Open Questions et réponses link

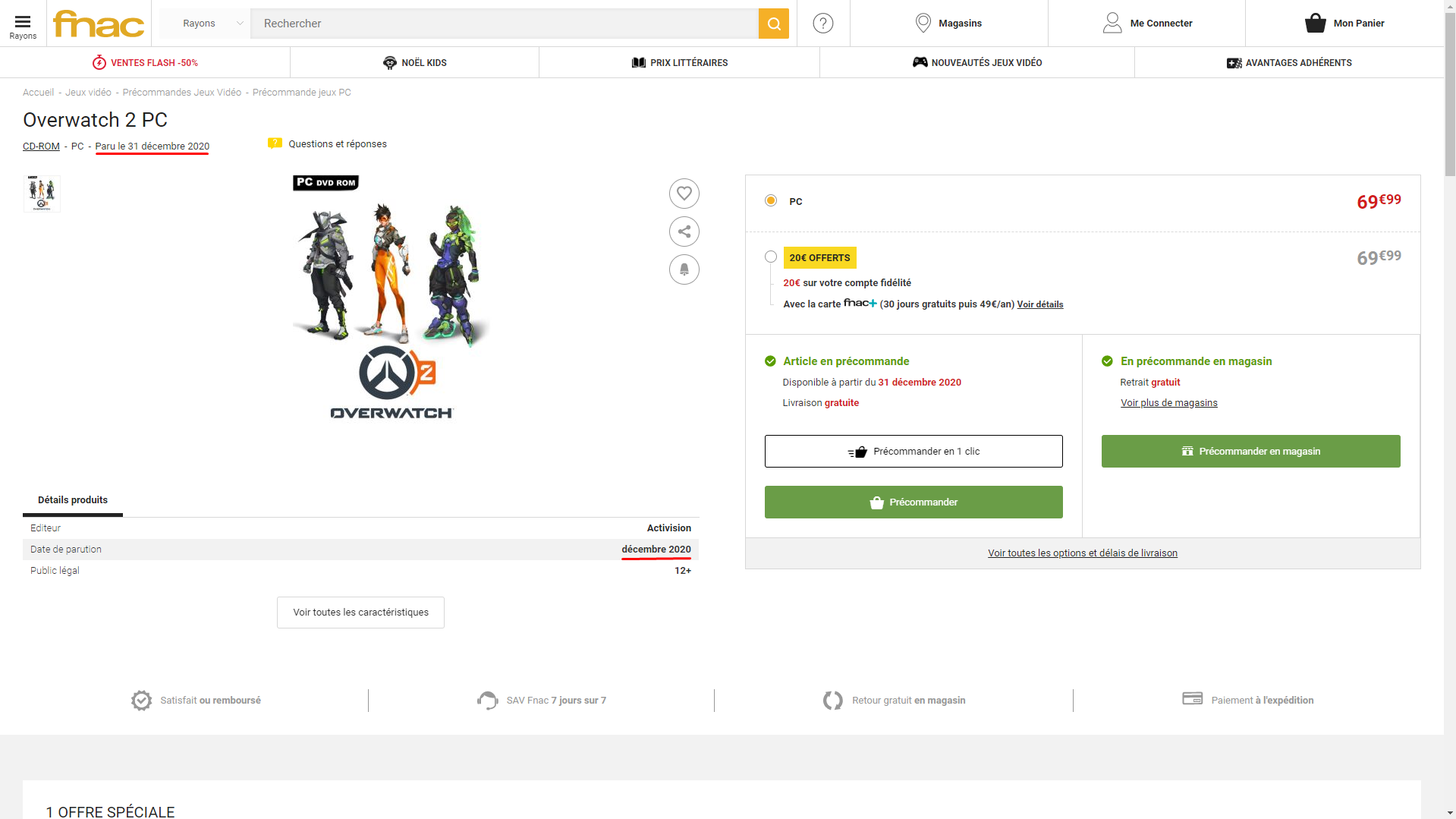[337, 144]
